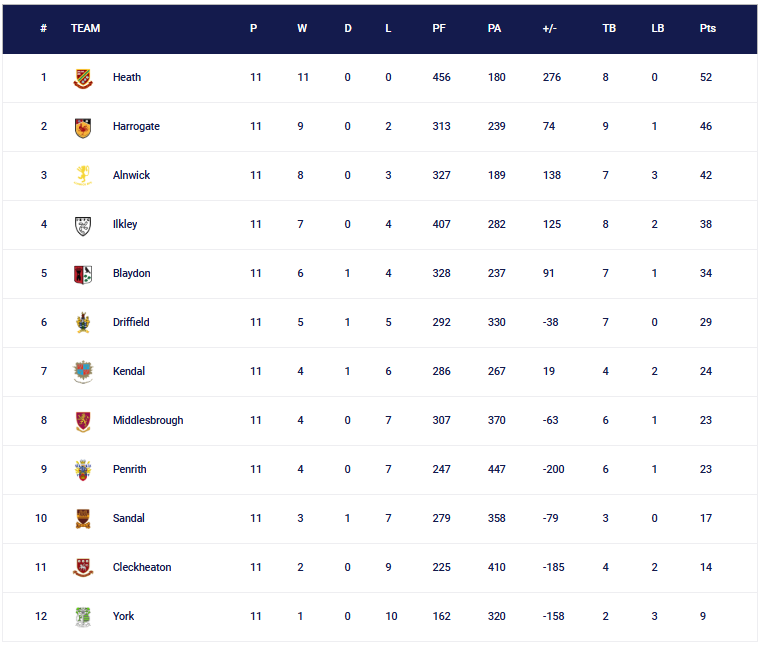Select the Alnwick club logo
The width and height of the screenshot is (759, 645).
pyautogui.click(x=84, y=176)
